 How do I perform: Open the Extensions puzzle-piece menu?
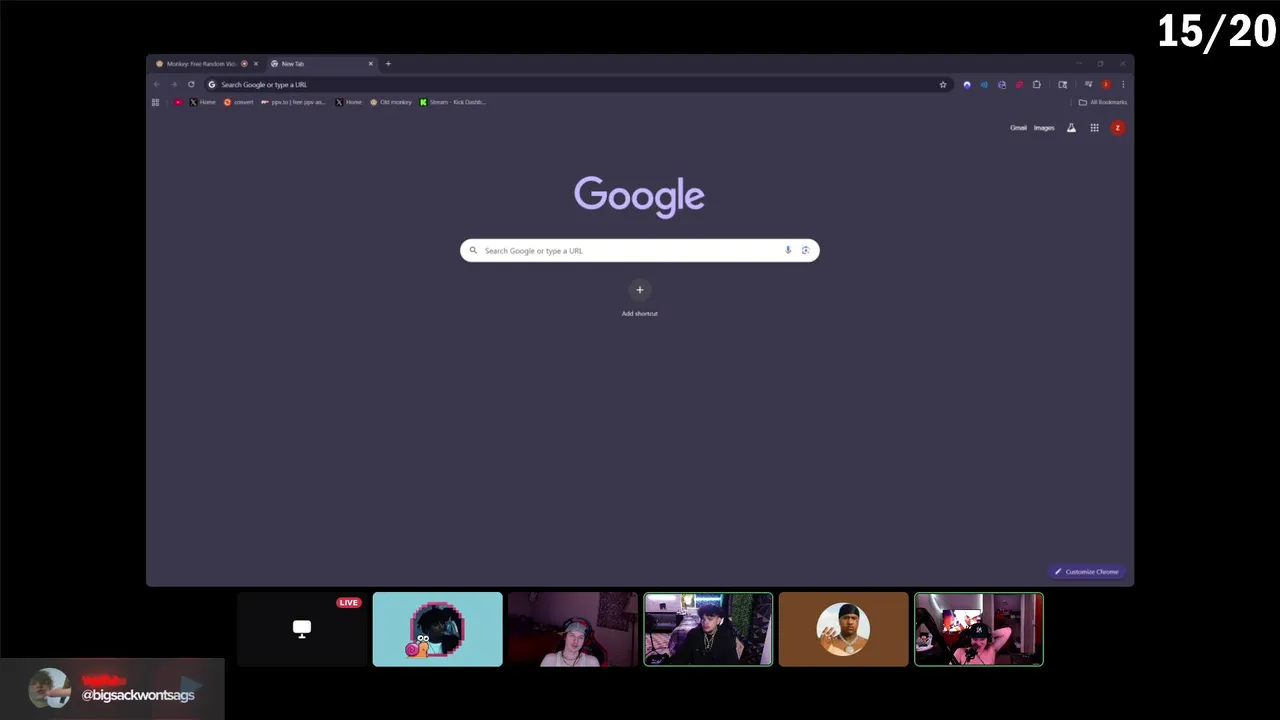coord(1037,84)
